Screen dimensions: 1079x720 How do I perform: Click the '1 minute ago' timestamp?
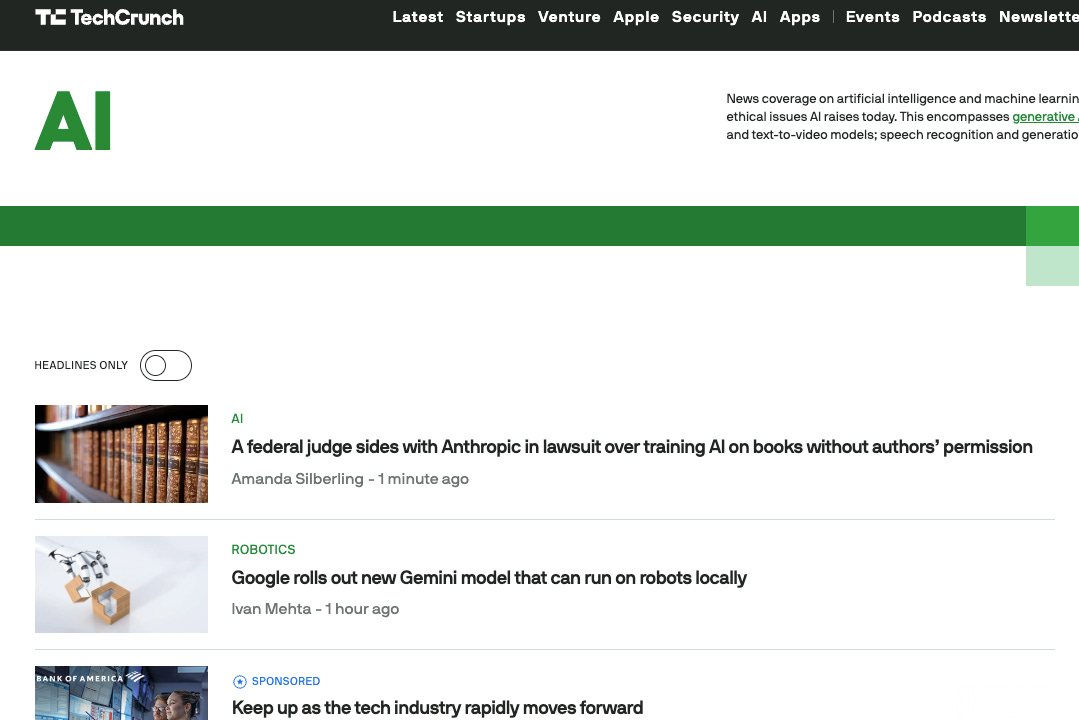coord(423,479)
